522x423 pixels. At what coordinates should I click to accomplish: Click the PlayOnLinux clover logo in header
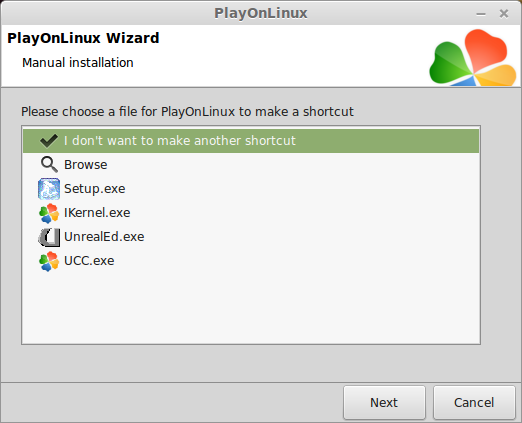point(473,57)
